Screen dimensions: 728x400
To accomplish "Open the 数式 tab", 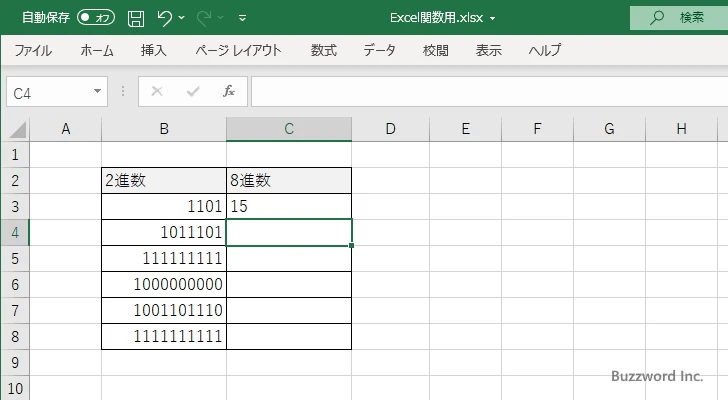I will click(324, 50).
